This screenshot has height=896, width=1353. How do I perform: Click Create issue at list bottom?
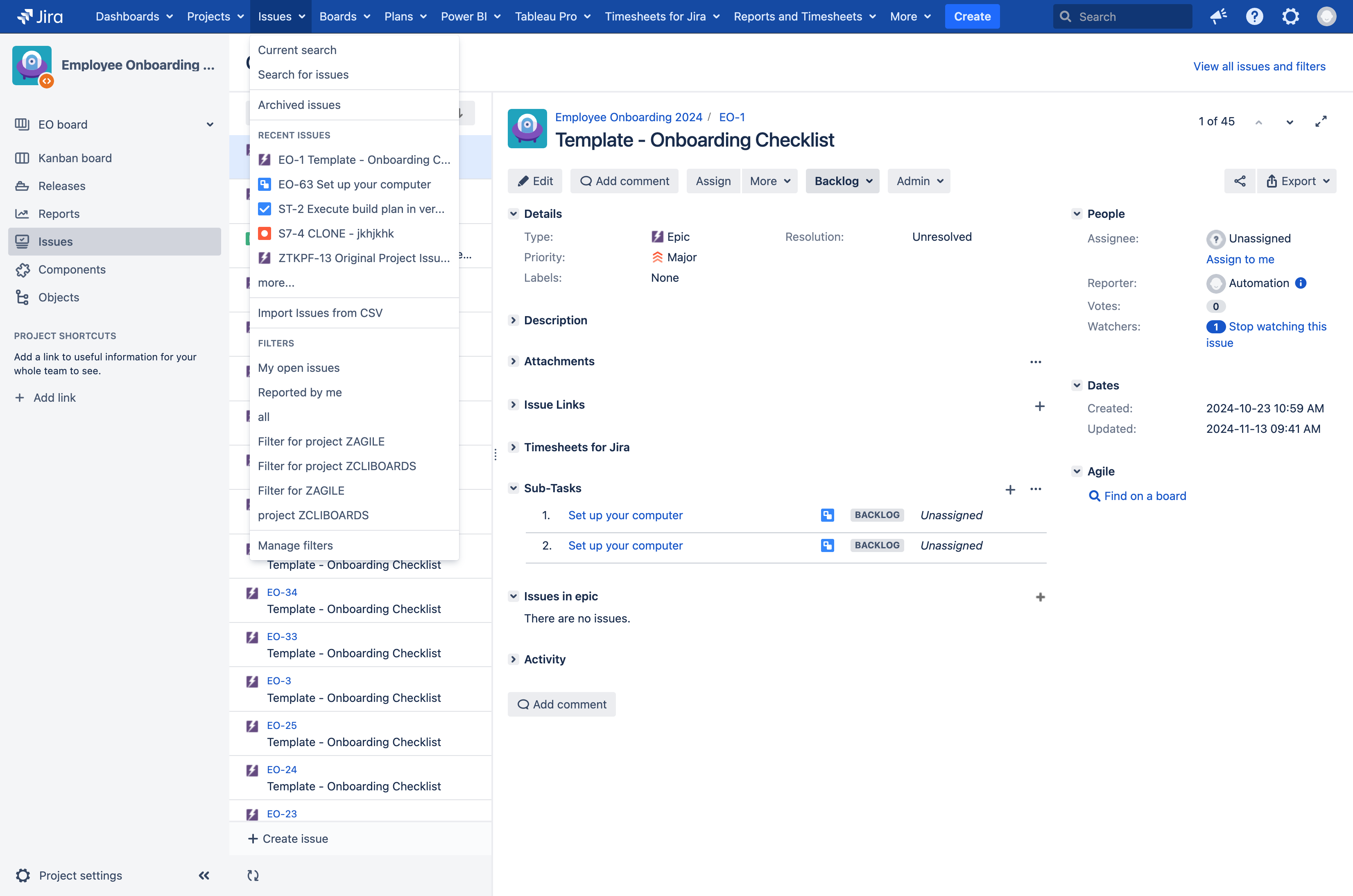[288, 839]
